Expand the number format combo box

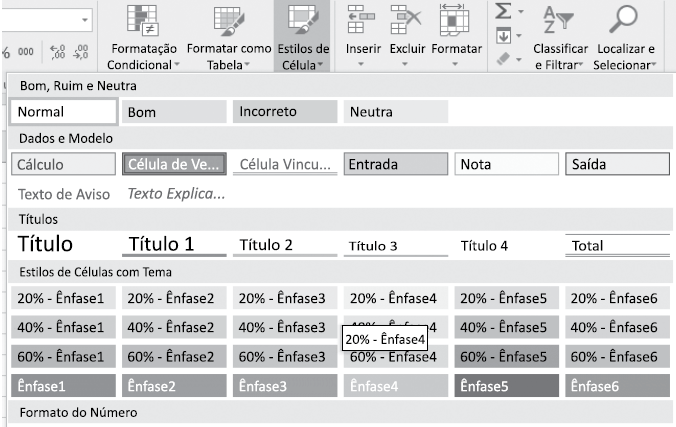[85, 18]
